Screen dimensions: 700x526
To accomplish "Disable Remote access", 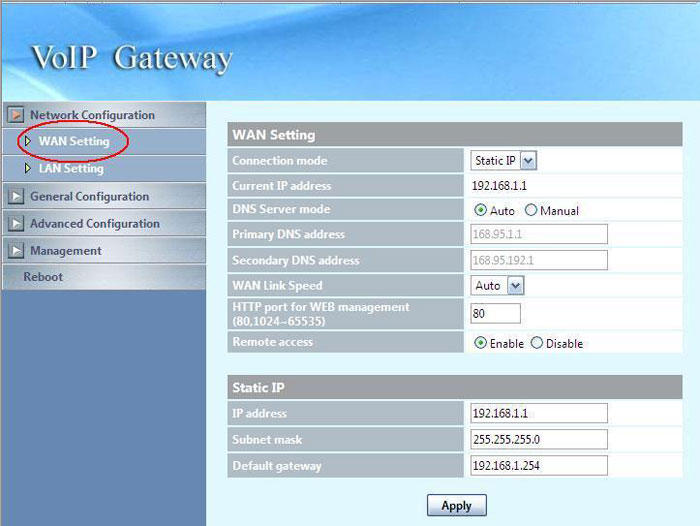I will [x=537, y=343].
